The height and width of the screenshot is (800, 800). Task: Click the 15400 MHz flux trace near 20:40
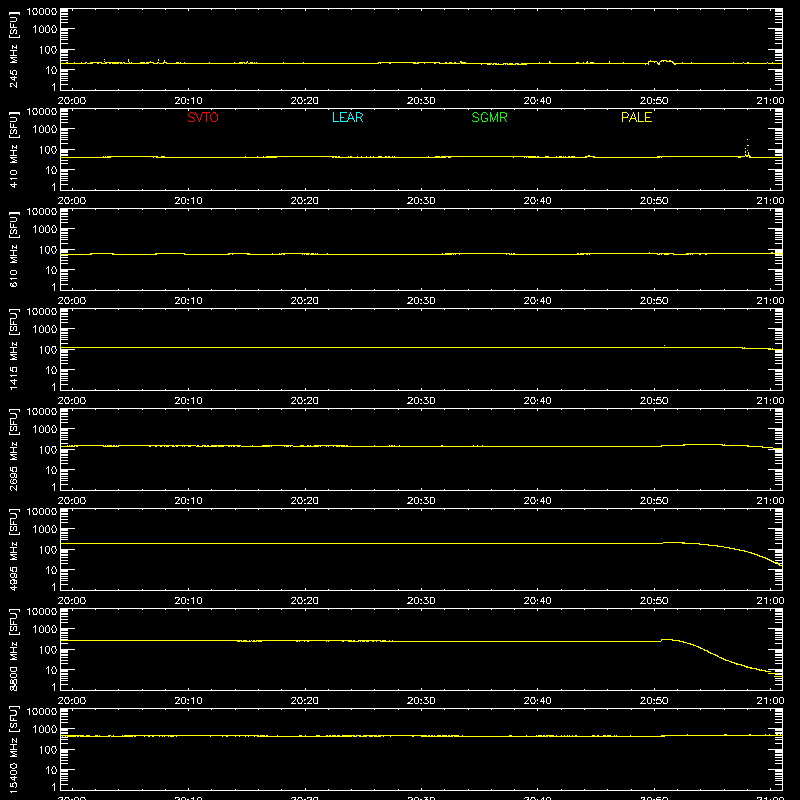pos(537,736)
